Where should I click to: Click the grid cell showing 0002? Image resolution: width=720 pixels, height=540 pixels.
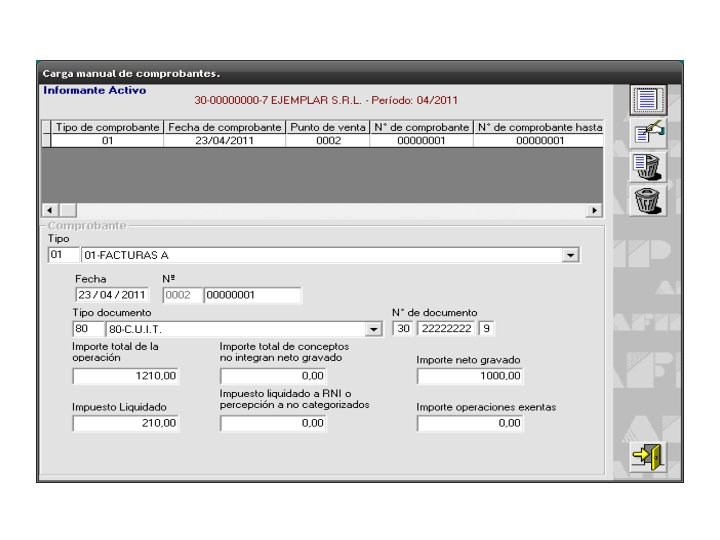coord(328,141)
